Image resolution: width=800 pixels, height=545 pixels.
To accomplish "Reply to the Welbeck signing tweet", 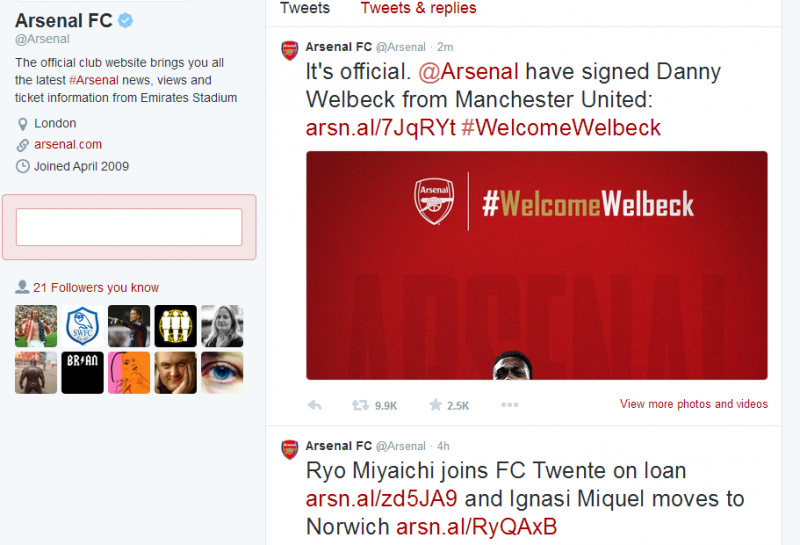I will (x=314, y=405).
